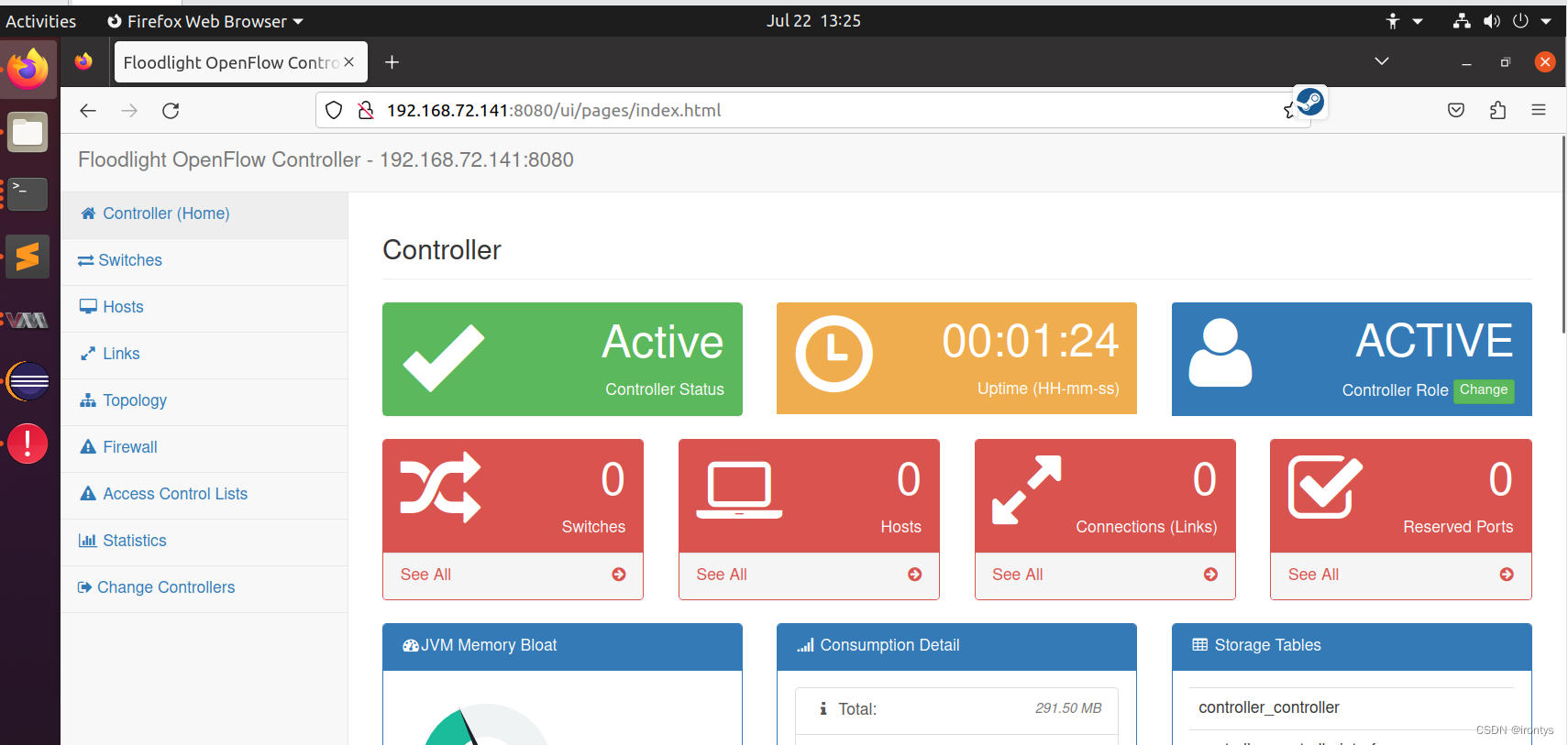Click the sitemap icon beside Topology
This screenshot has width=1568, height=745.
88,400
